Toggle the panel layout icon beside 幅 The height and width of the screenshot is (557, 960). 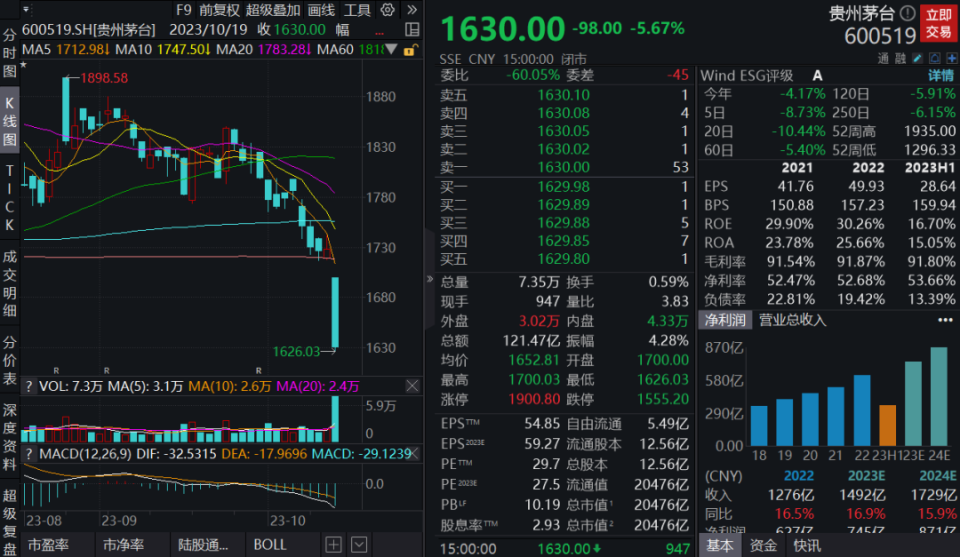(412, 29)
